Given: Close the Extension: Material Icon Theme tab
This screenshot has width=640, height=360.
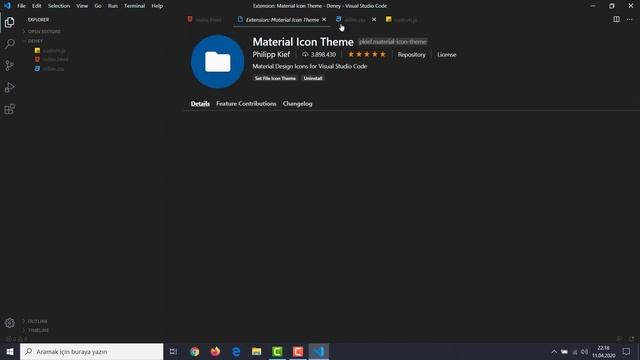Looking at the screenshot, I should [x=324, y=19].
